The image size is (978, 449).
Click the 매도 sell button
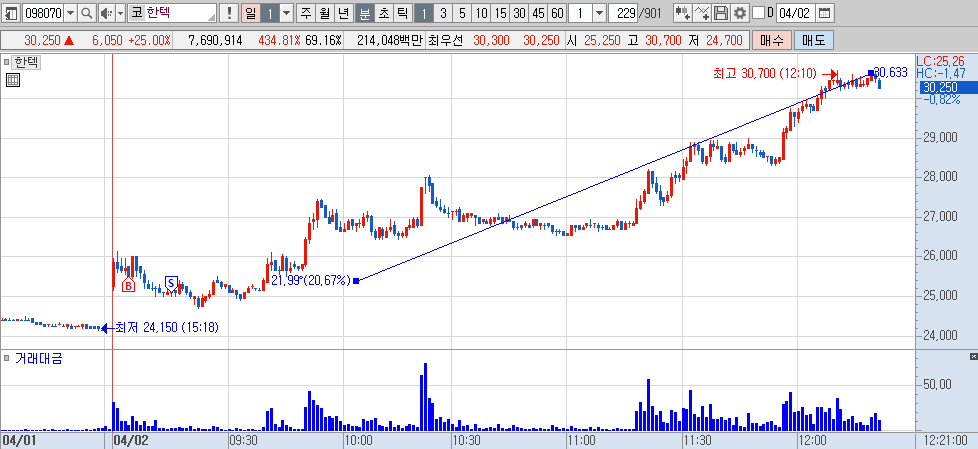point(813,41)
